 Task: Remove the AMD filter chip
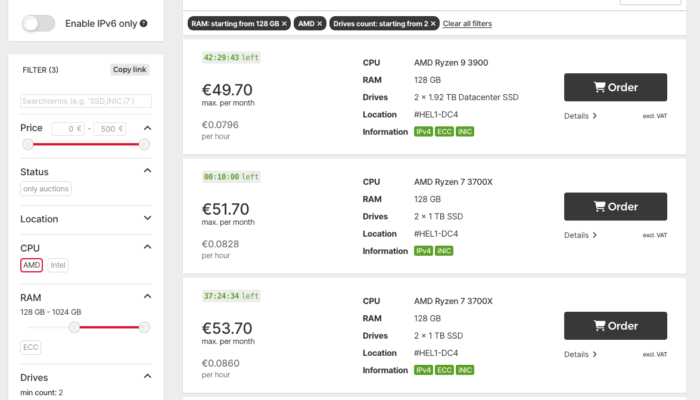point(320,23)
